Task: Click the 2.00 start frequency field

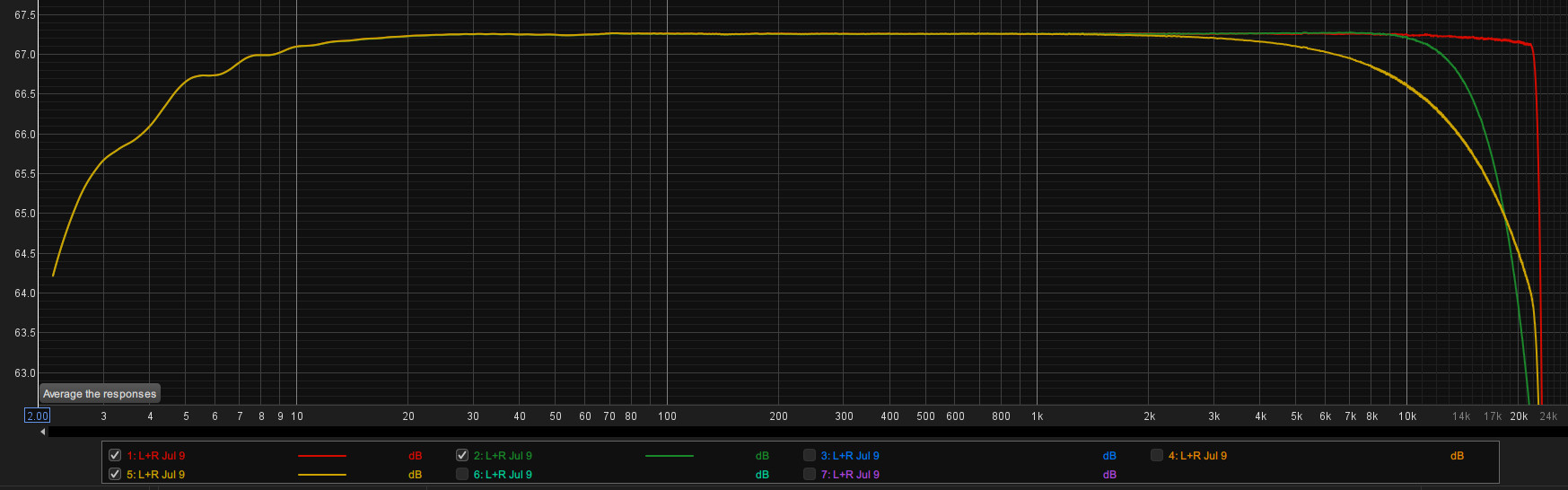Action: point(38,416)
